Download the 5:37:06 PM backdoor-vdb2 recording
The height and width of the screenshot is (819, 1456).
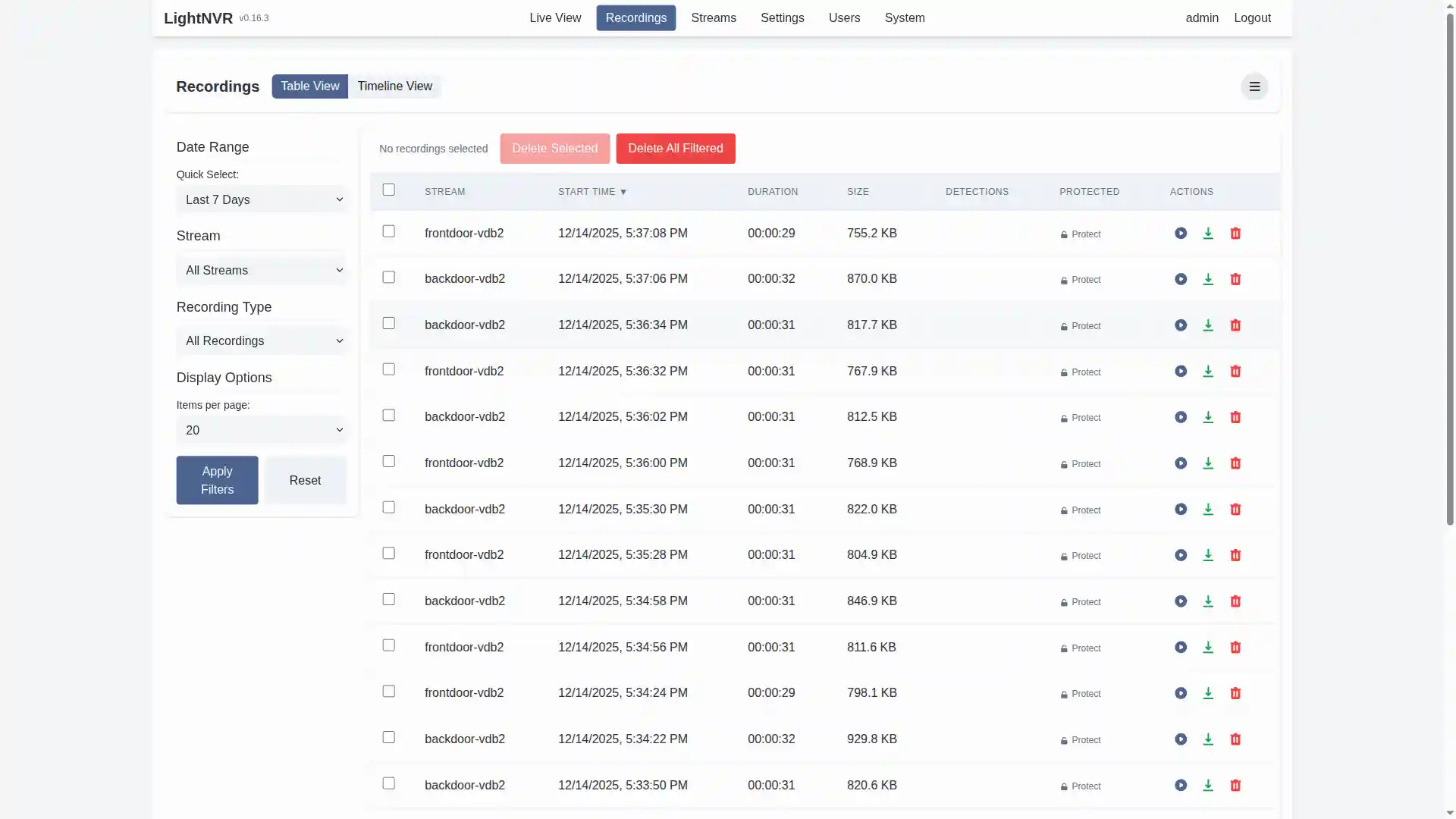(1208, 280)
